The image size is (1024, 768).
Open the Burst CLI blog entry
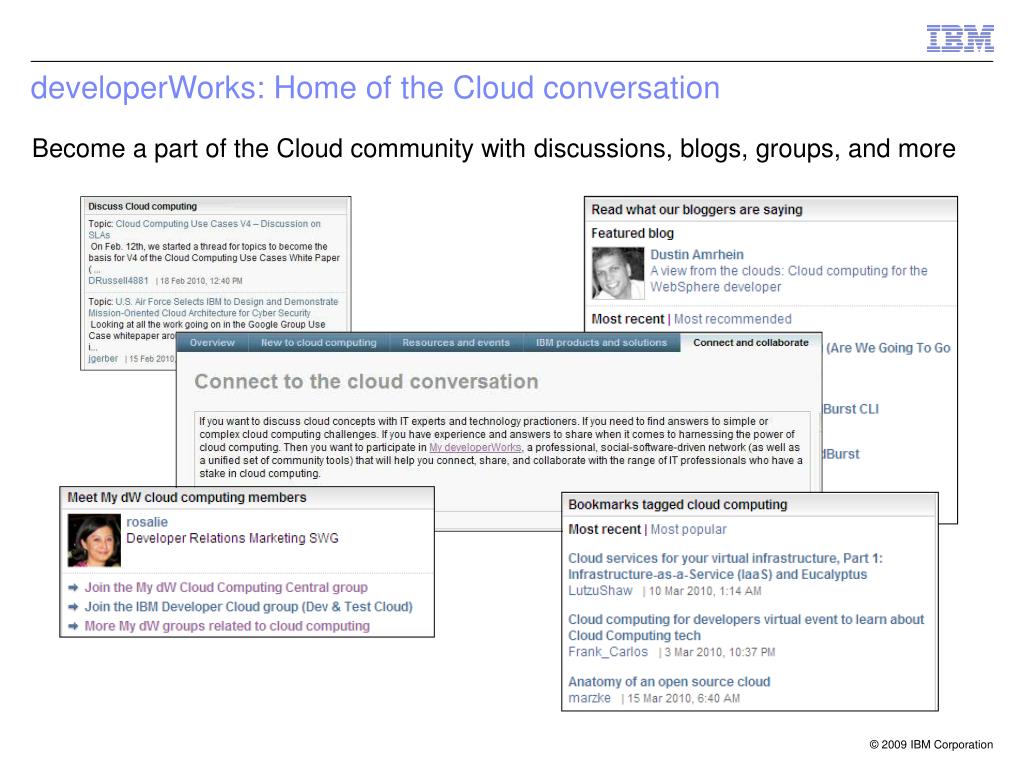[x=851, y=409]
